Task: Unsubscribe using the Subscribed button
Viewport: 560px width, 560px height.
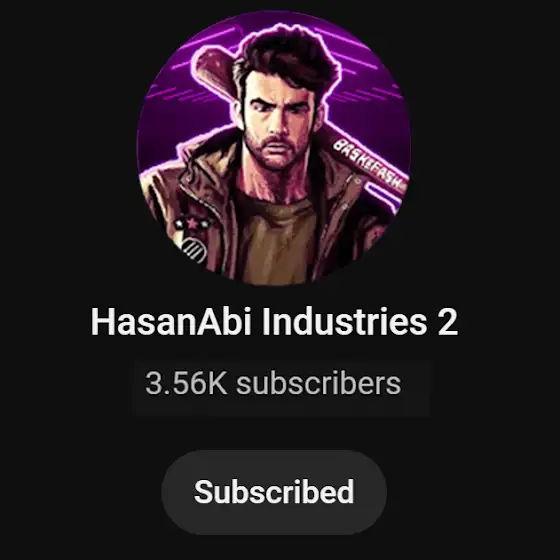Action: click(274, 492)
